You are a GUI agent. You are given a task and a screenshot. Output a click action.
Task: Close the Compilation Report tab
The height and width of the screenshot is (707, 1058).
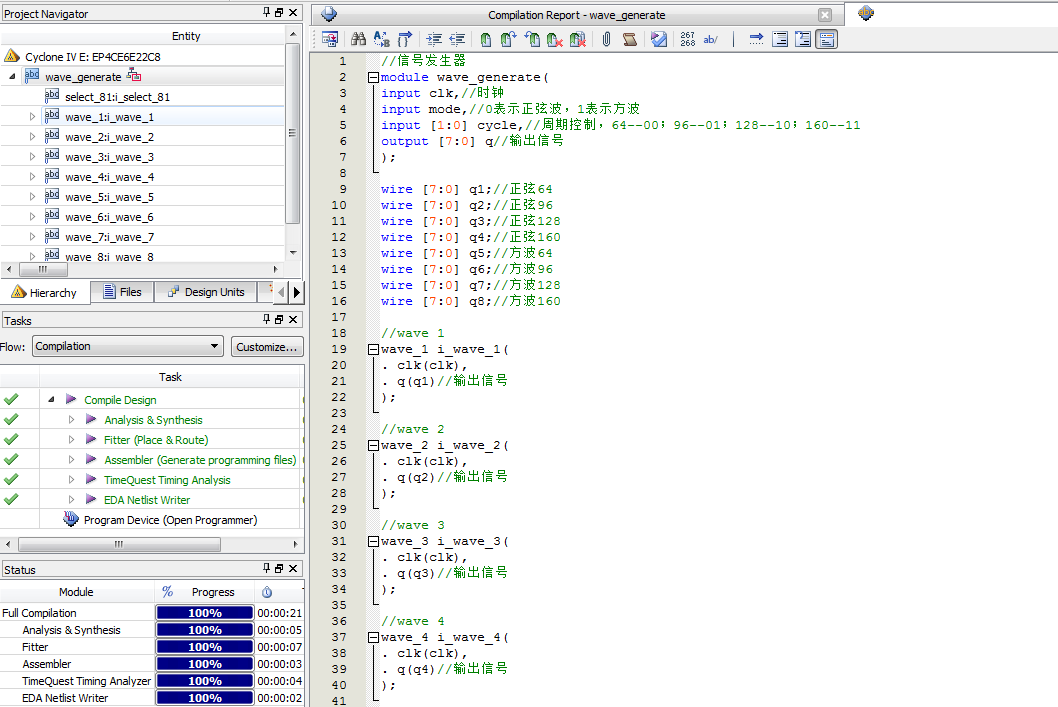pos(824,15)
